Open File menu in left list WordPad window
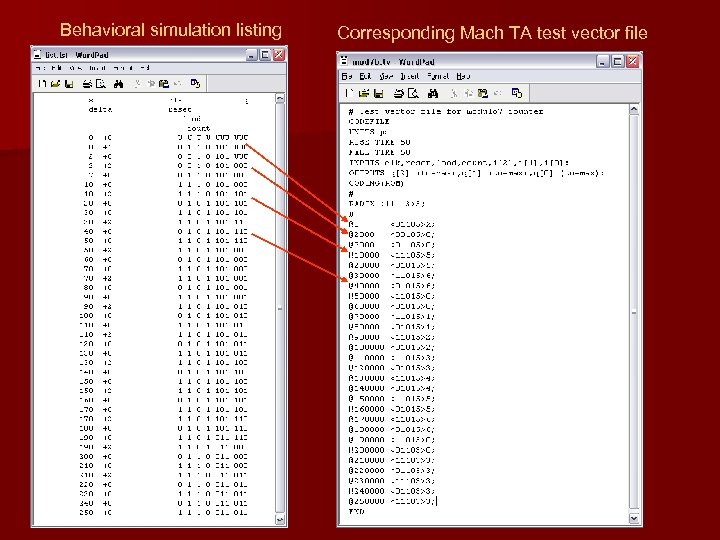Viewport: 720px width, 540px height. 40,68
